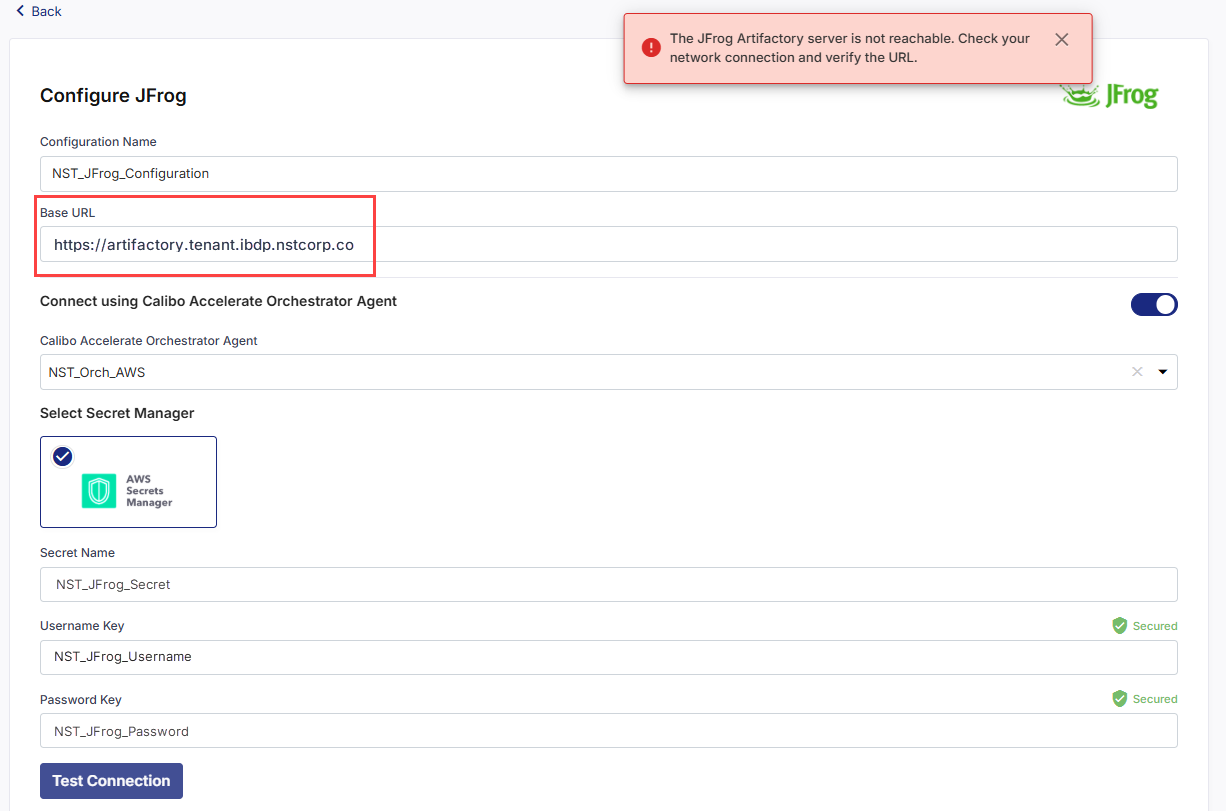Click the JFrog logo in the header
Image resolution: width=1226 pixels, height=811 pixels.
pyautogui.click(x=1109, y=95)
